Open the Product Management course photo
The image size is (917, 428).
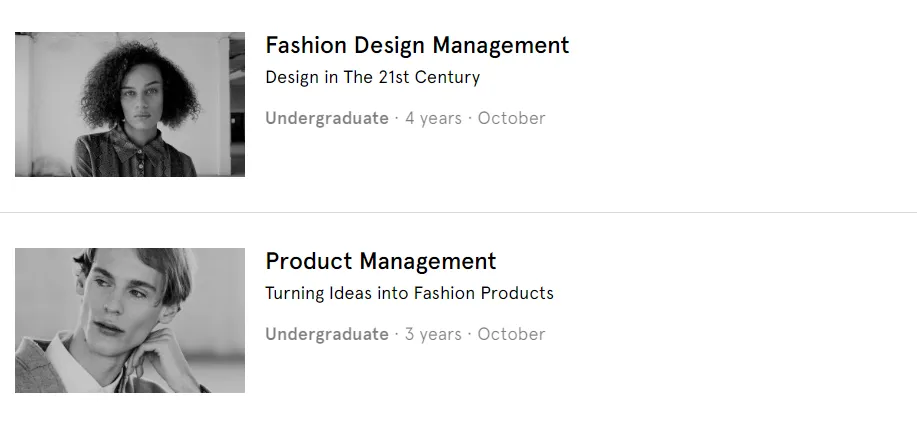pyautogui.click(x=130, y=320)
